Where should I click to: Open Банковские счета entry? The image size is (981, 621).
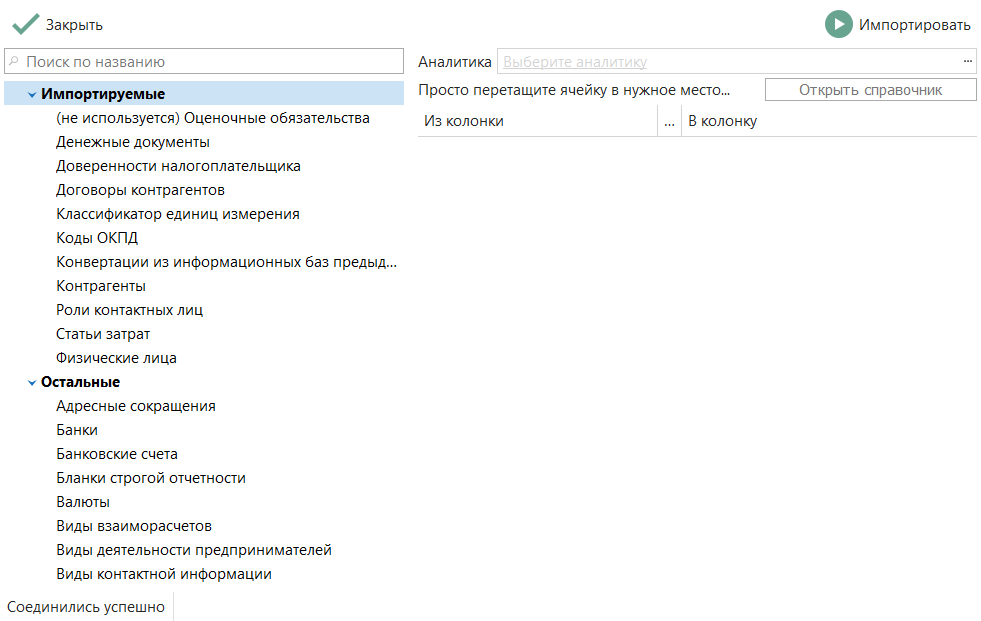[117, 454]
